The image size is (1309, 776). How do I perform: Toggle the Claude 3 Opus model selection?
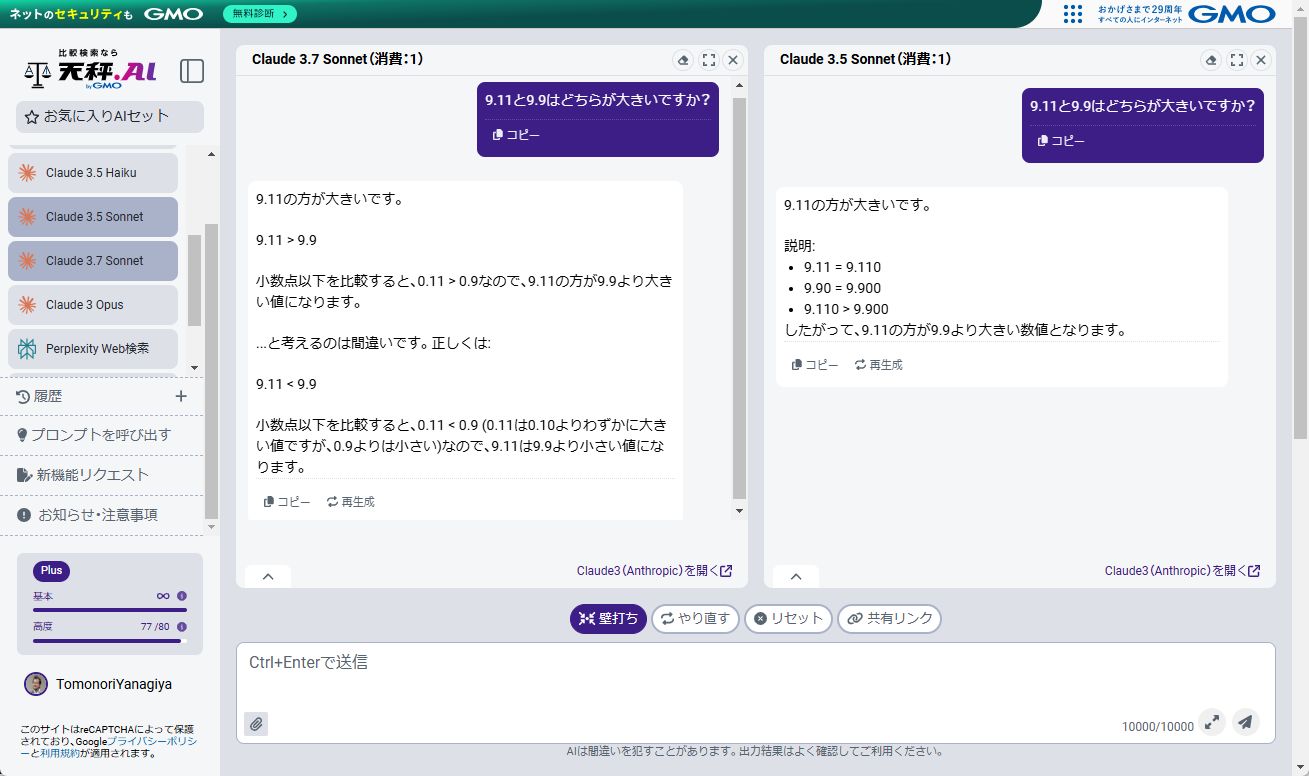tap(92, 304)
